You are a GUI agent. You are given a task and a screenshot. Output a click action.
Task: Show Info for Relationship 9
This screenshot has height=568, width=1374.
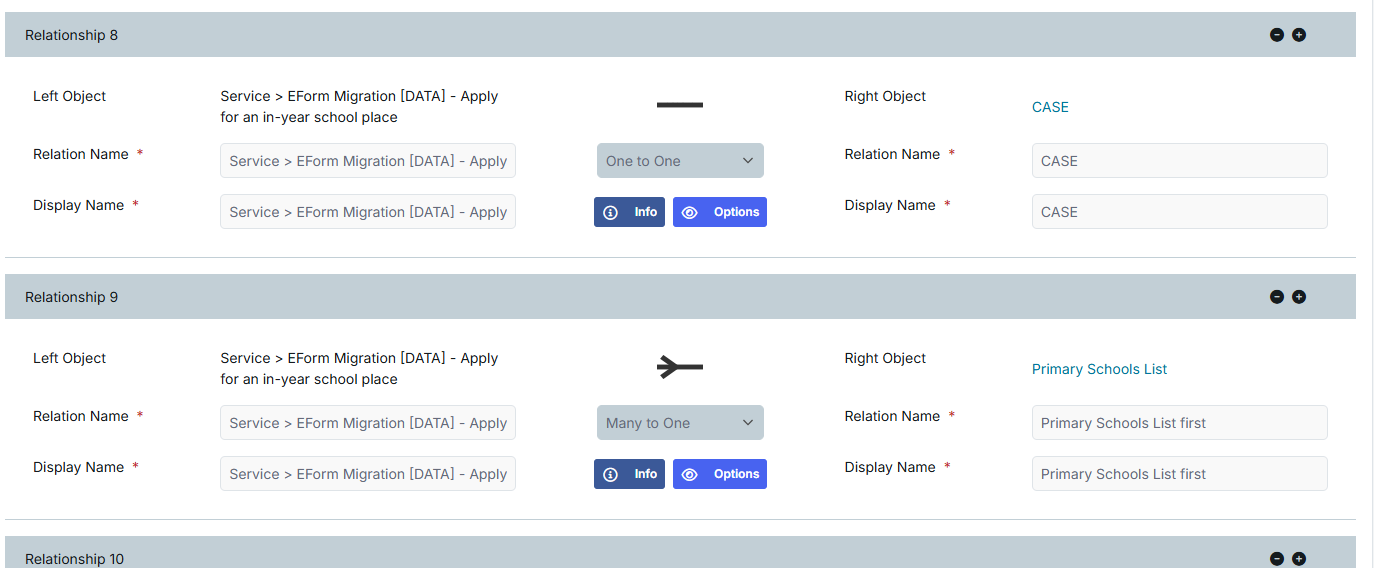pyautogui.click(x=629, y=474)
